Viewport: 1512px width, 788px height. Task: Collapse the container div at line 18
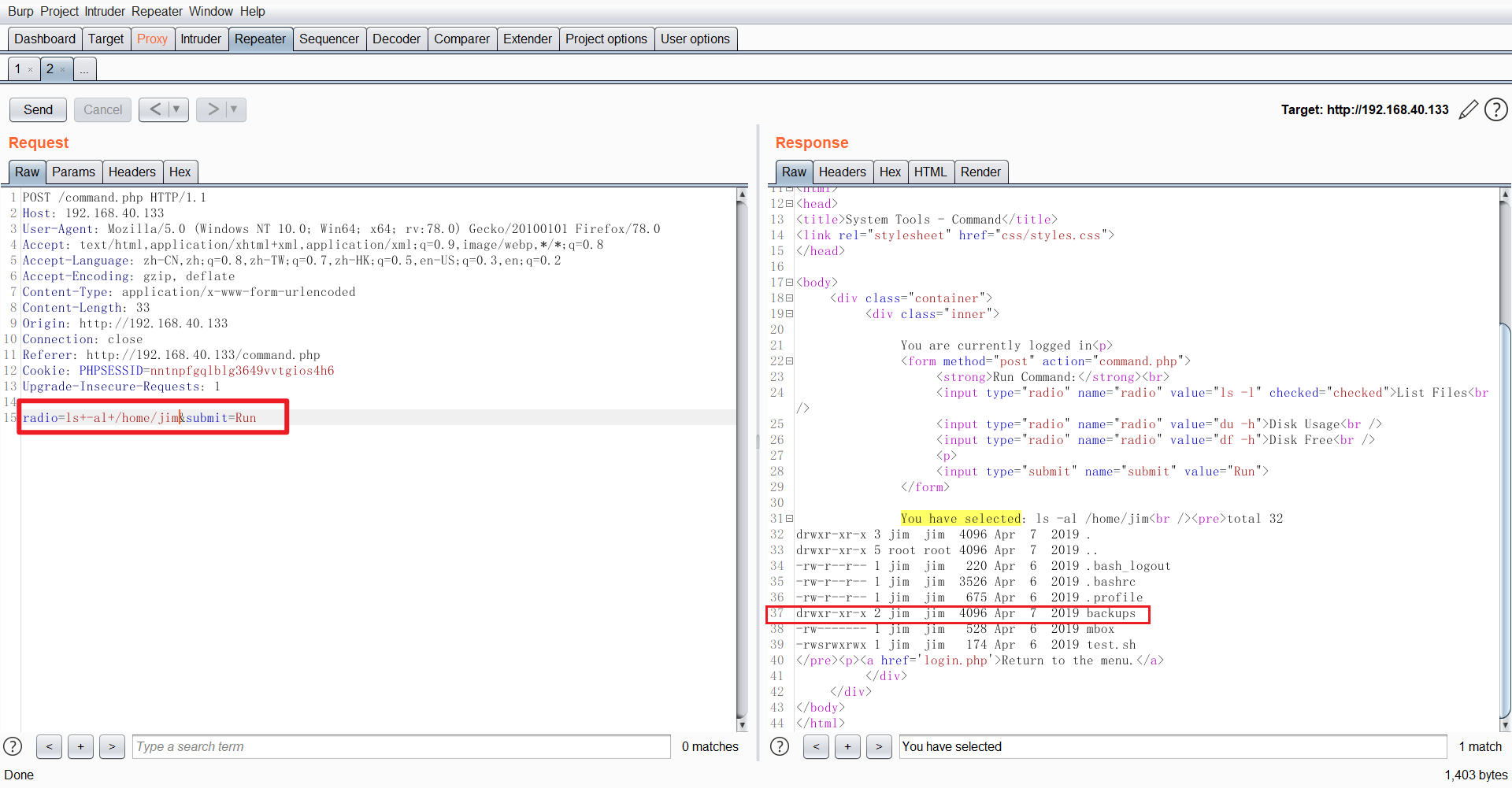[x=790, y=298]
